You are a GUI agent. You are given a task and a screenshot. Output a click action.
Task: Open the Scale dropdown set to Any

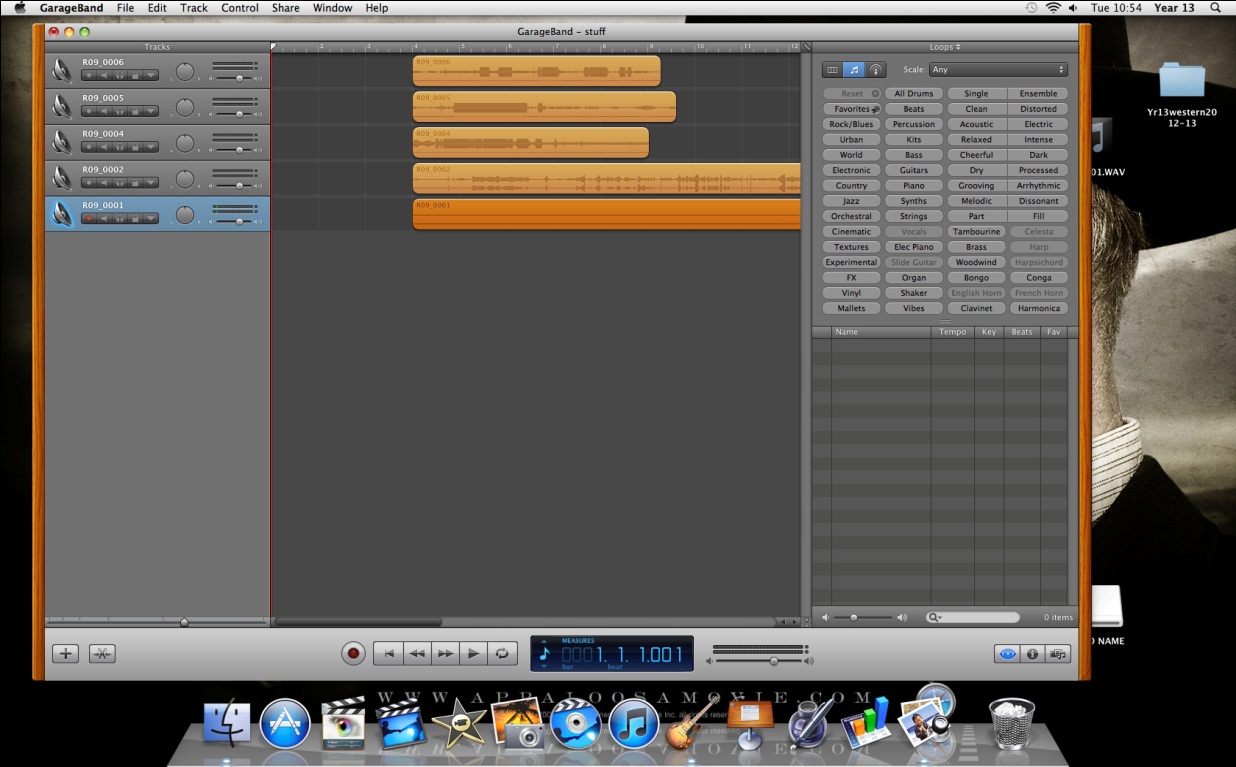coord(998,70)
